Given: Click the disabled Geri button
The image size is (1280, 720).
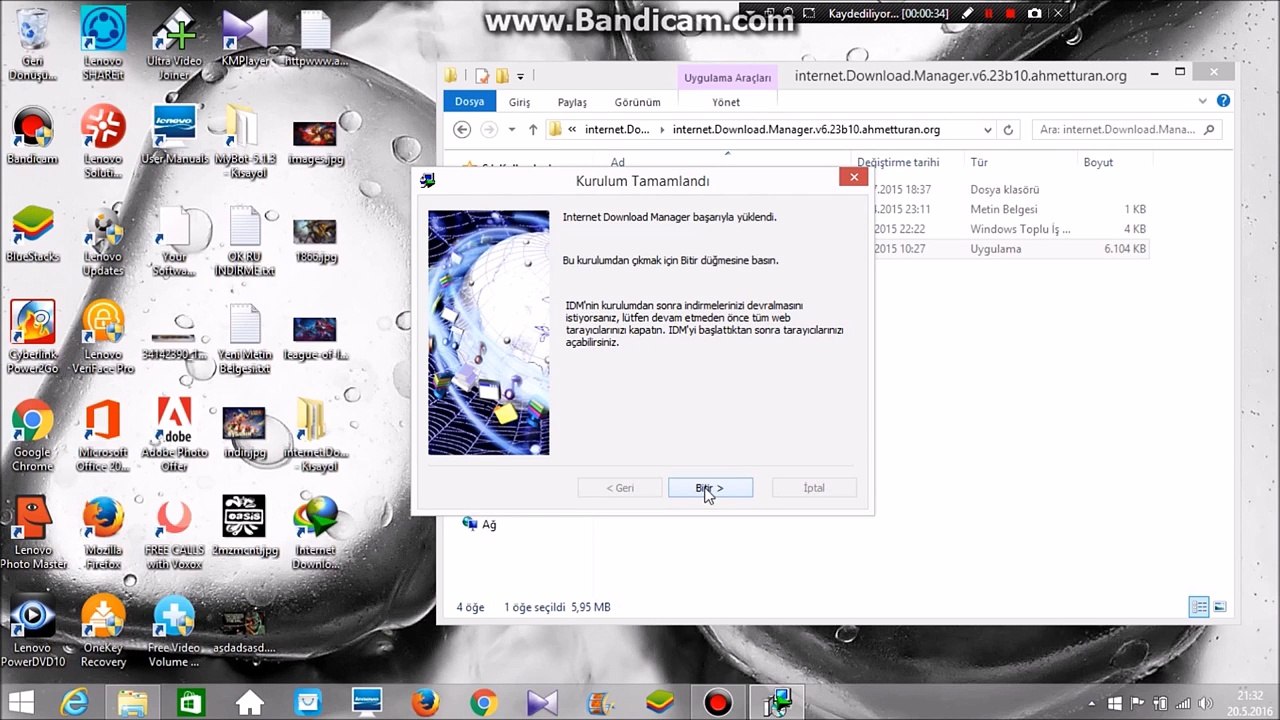Looking at the screenshot, I should pos(620,488).
